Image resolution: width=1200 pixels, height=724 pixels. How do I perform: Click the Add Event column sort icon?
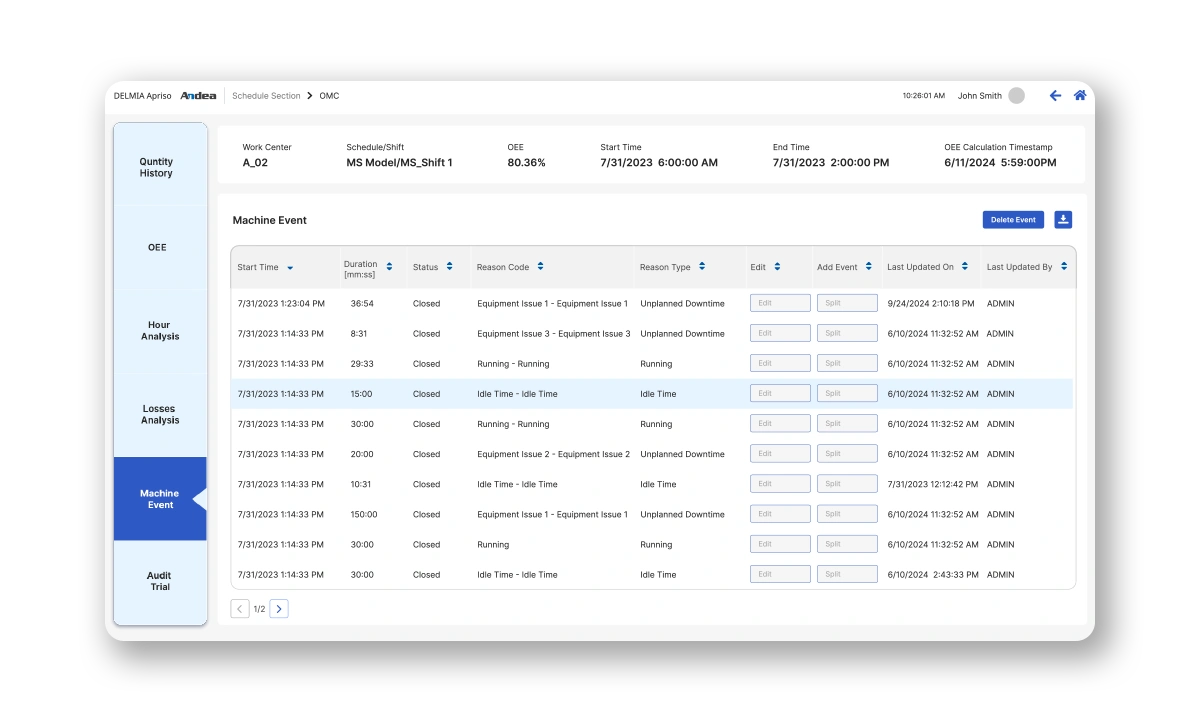pos(866,266)
